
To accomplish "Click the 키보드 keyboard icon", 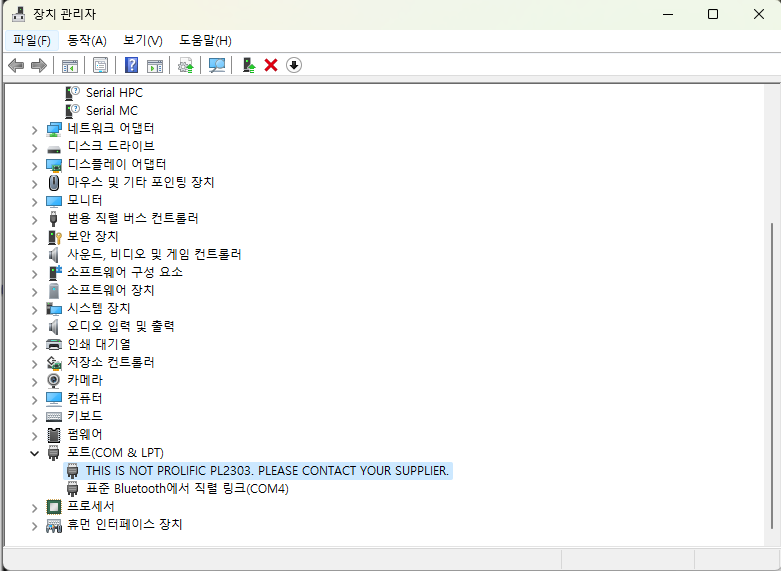I will click(54, 417).
